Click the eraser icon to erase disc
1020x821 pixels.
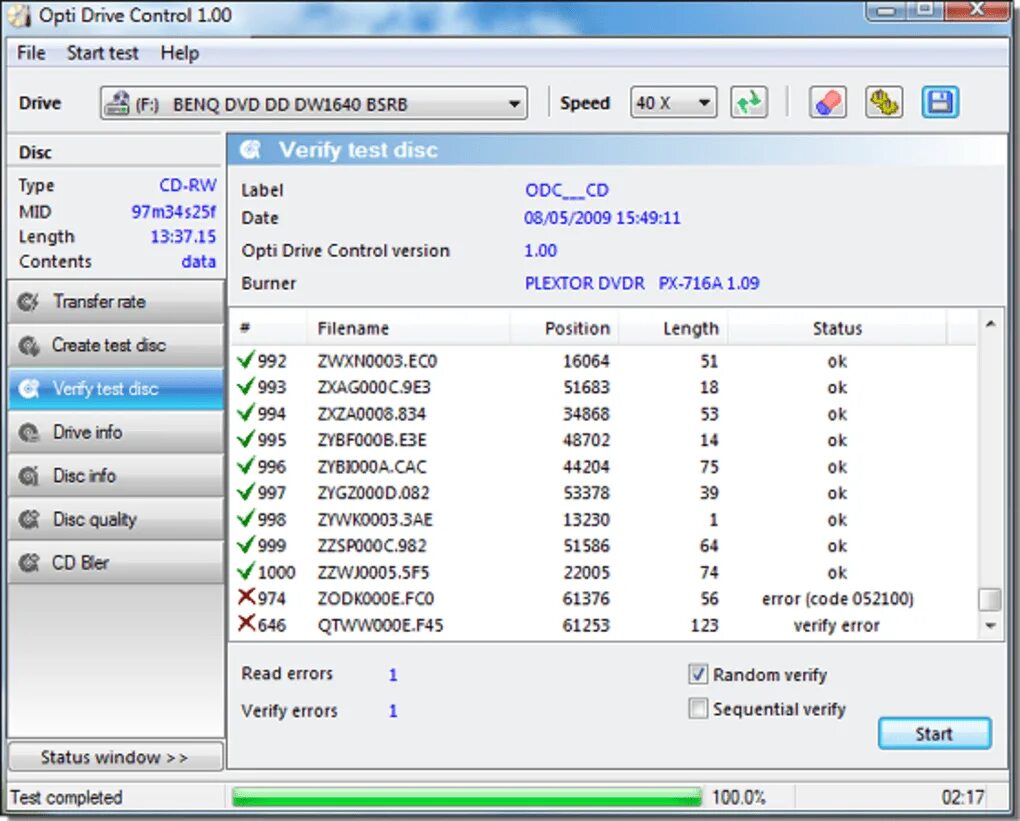[827, 103]
